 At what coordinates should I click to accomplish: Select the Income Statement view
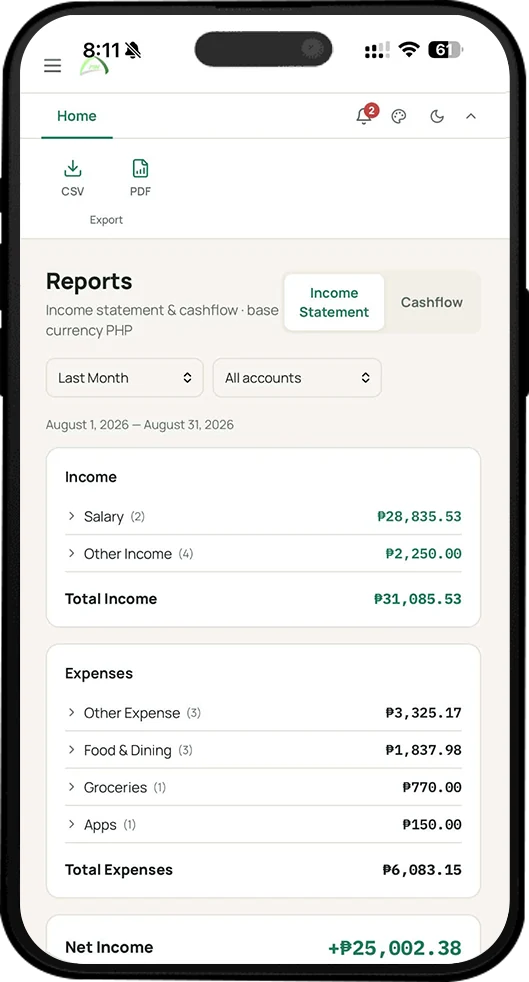[x=334, y=302]
